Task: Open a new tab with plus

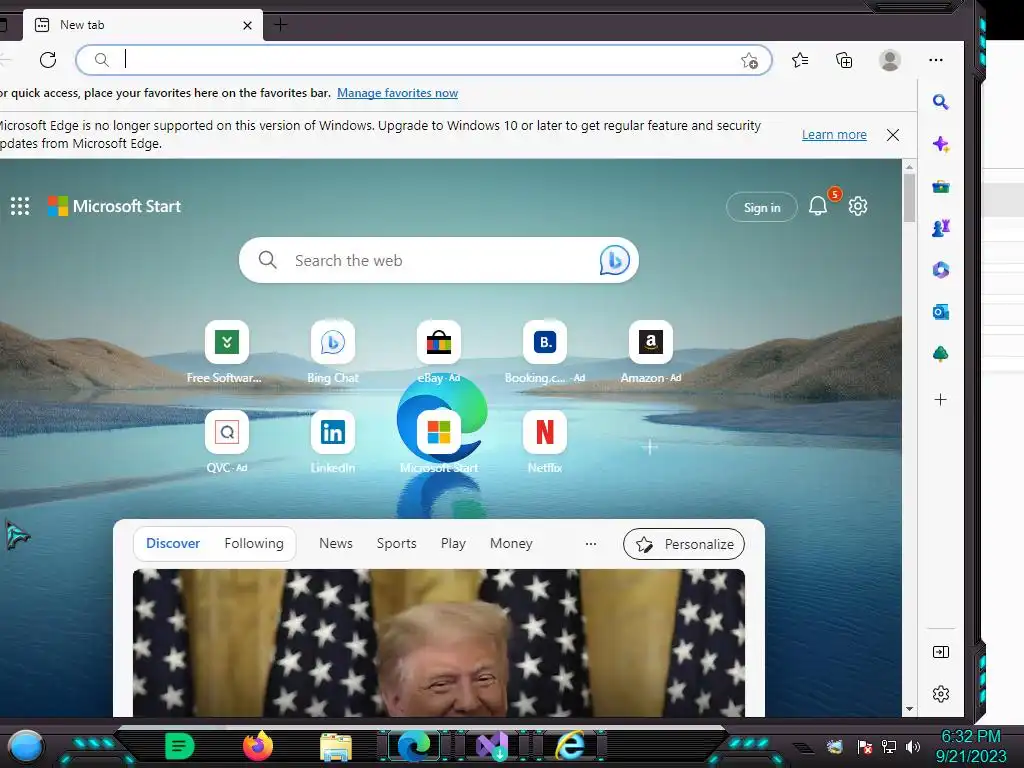Action: coord(280,25)
